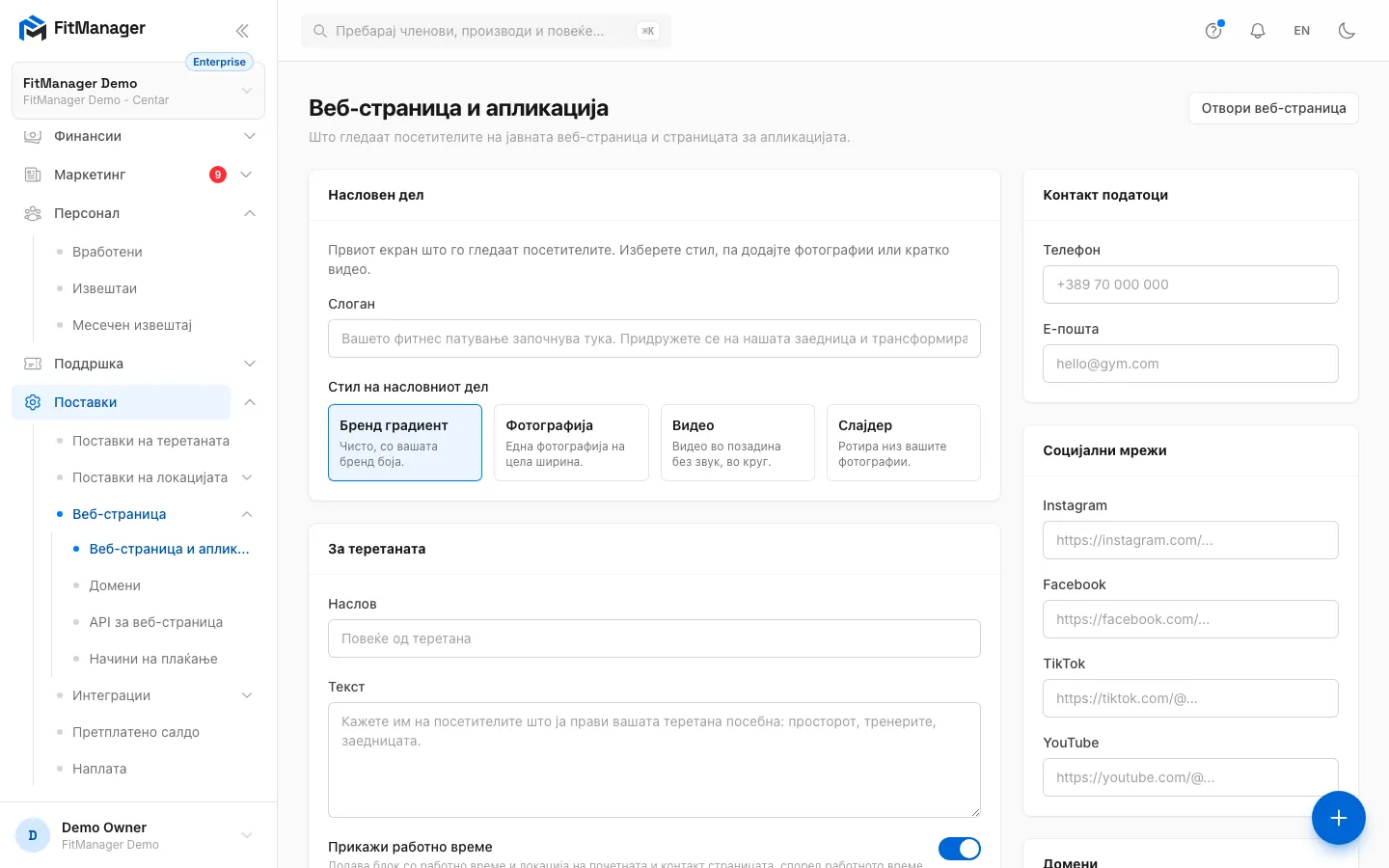
Task: Click the Персонал people icon
Action: coord(33,213)
